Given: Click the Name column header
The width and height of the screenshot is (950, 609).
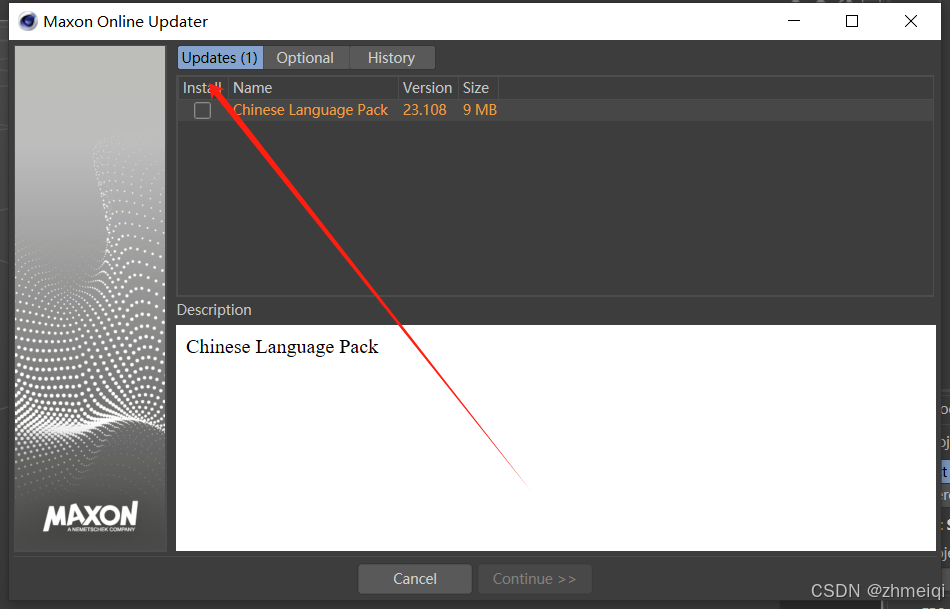Looking at the screenshot, I should pos(313,88).
